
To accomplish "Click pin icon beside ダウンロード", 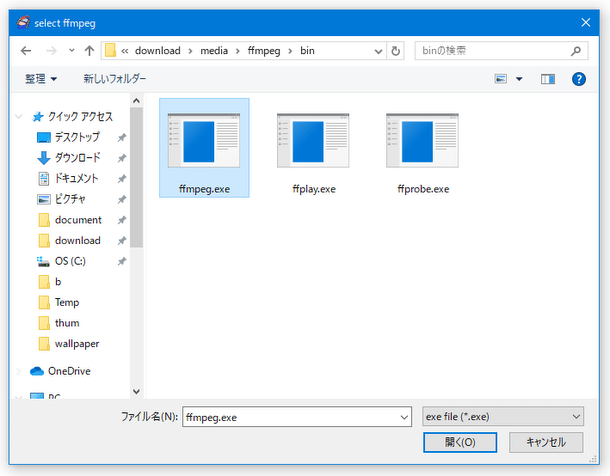I will coord(122,158).
